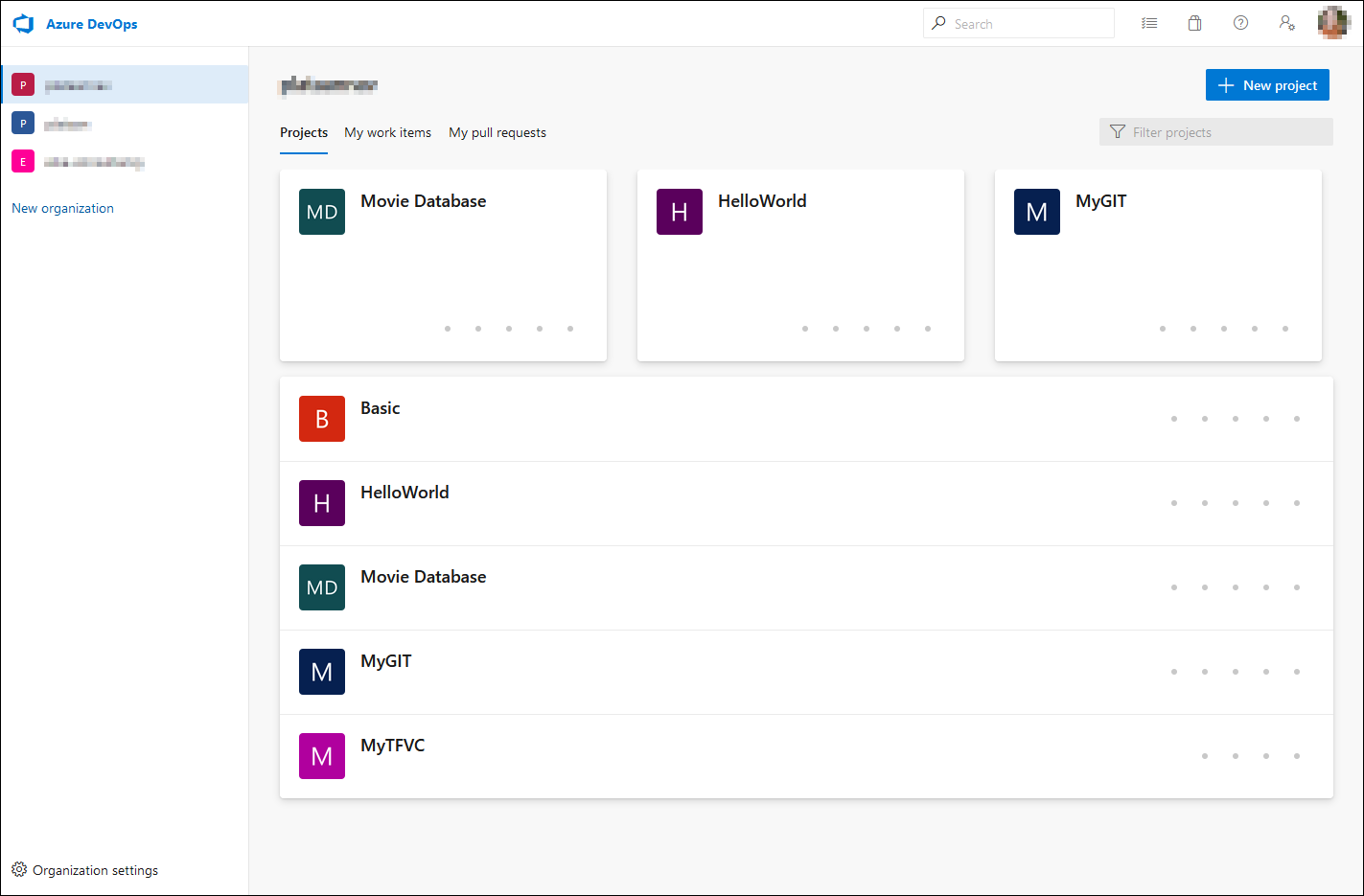Open the User settings icon

tap(1287, 23)
